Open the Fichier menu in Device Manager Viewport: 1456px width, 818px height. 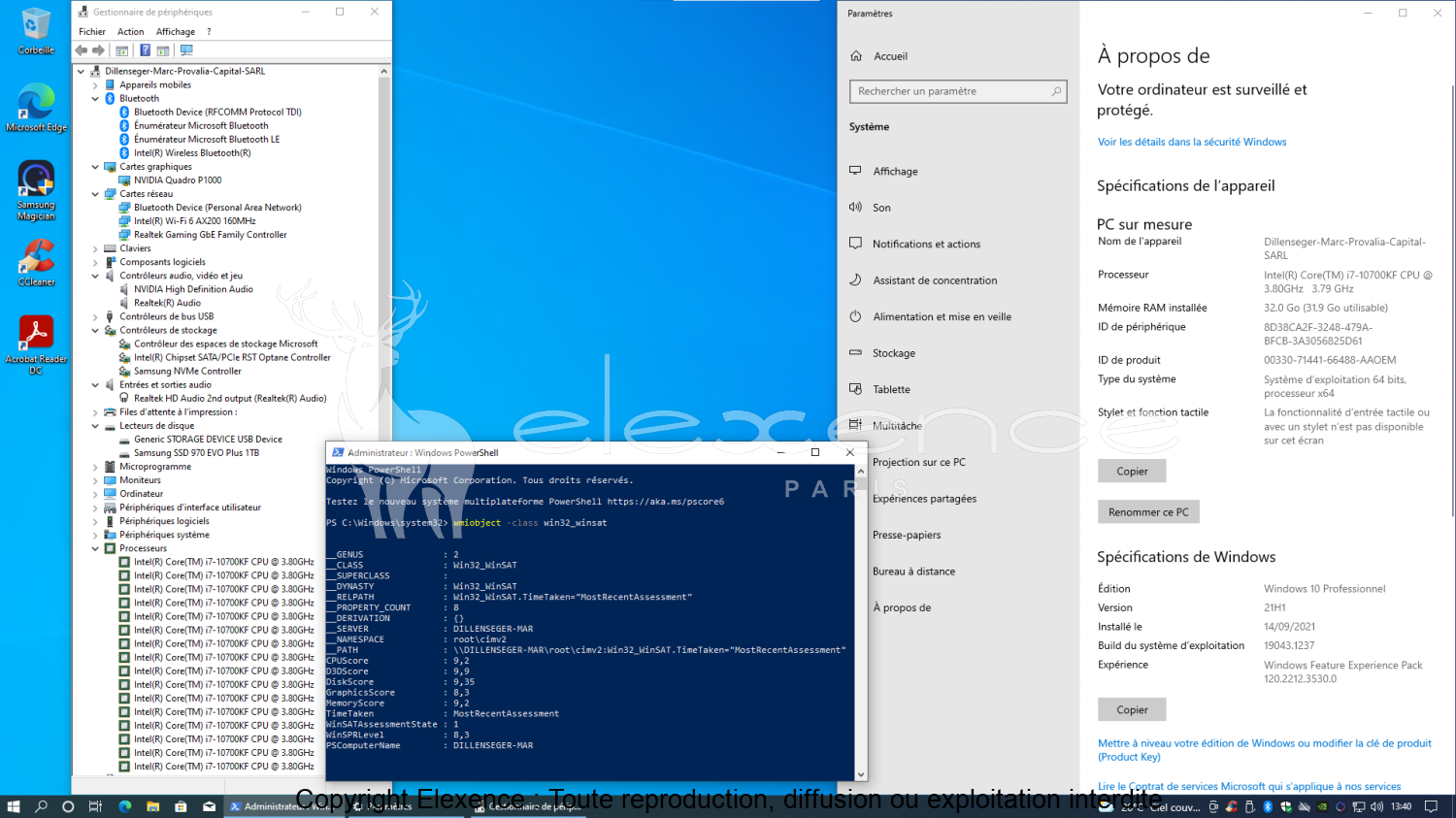(92, 32)
